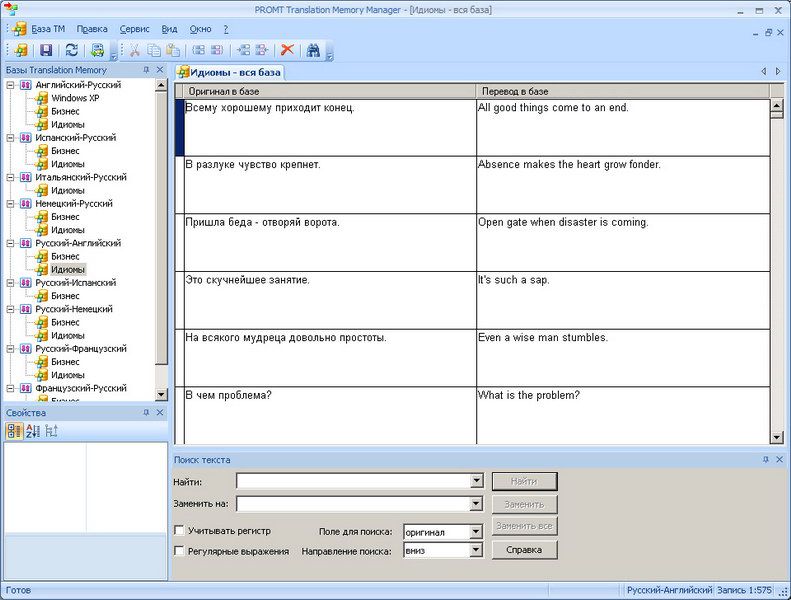Sort properties alphabetically with A-Z icon
Viewport: 791px width, 600px height.
pos(33,431)
